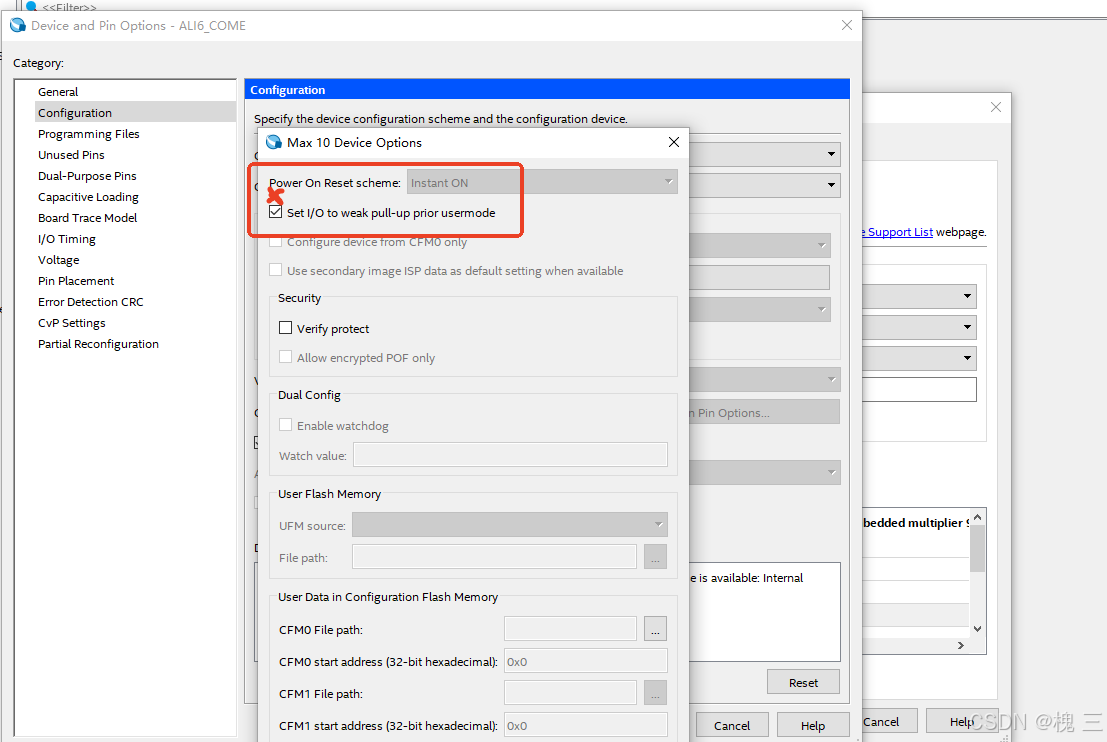Click Help in Device and Pin Options

[x=813, y=725]
